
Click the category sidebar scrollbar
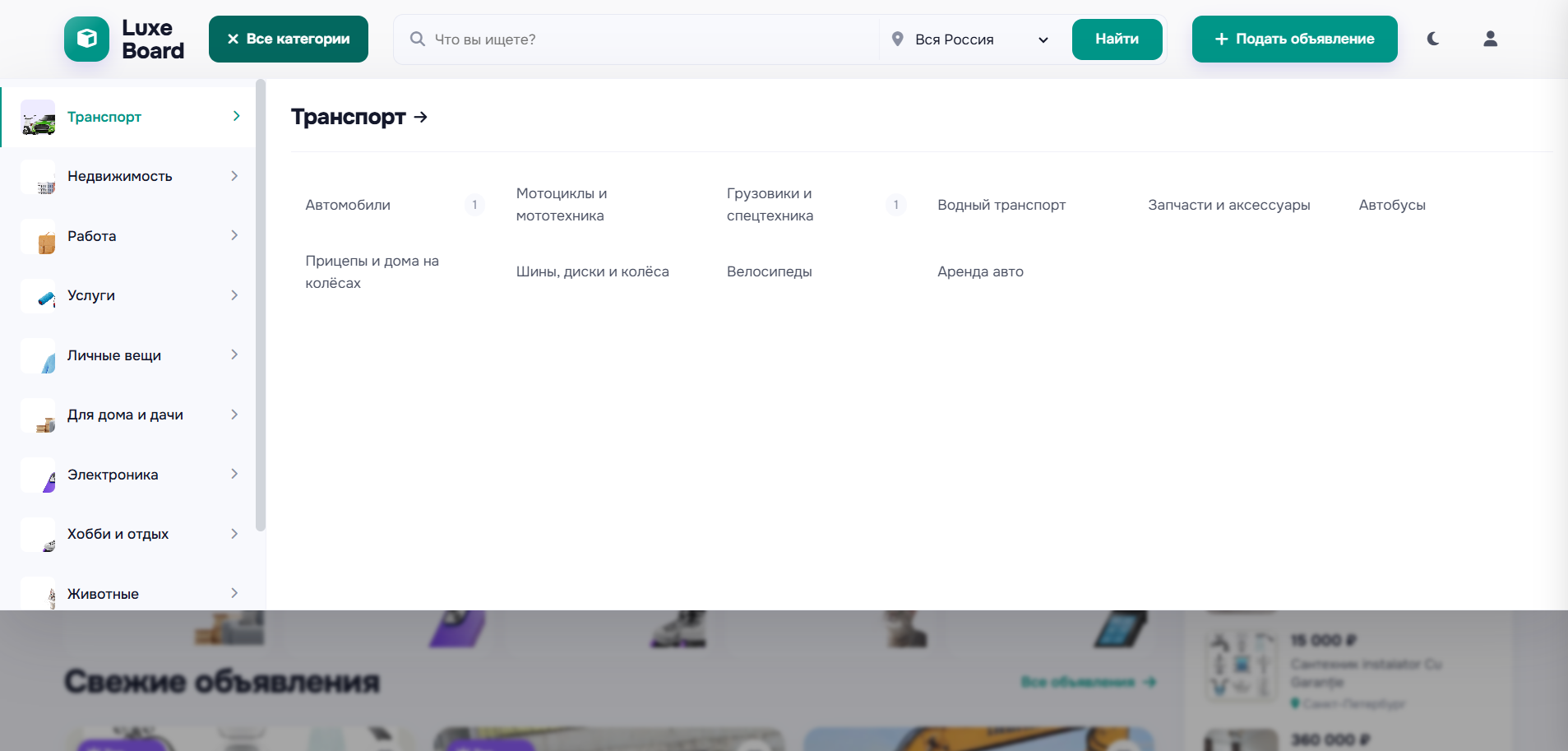pos(261,305)
